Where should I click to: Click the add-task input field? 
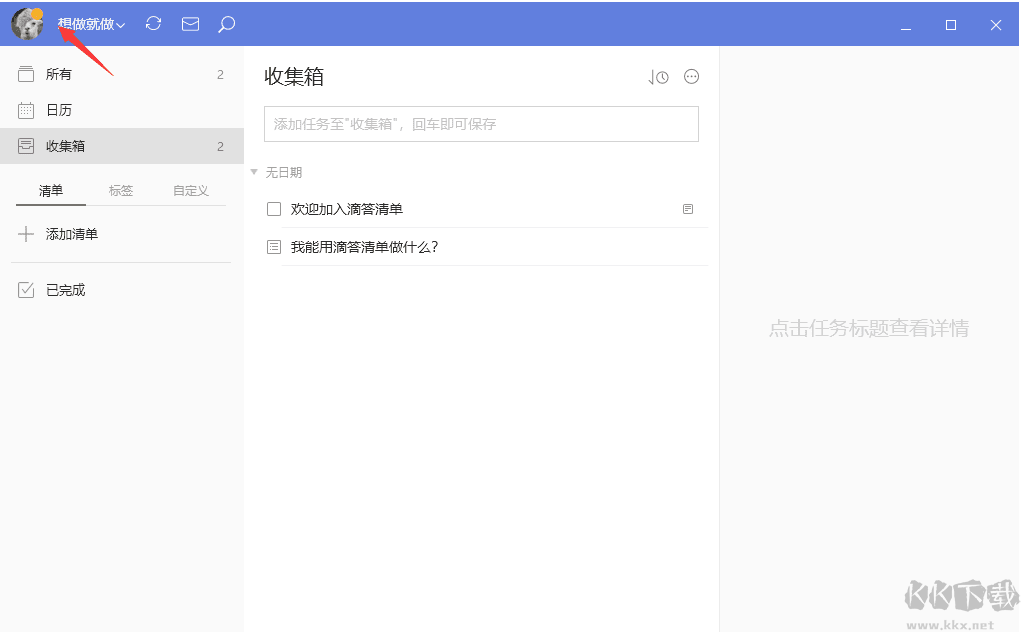pos(481,123)
